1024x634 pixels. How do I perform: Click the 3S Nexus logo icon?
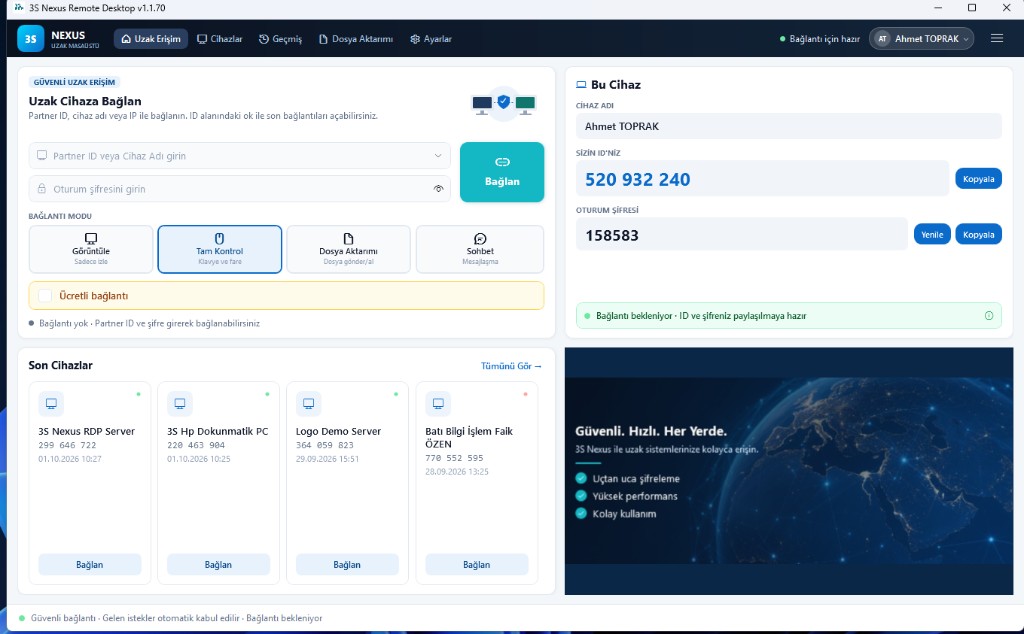pos(31,39)
